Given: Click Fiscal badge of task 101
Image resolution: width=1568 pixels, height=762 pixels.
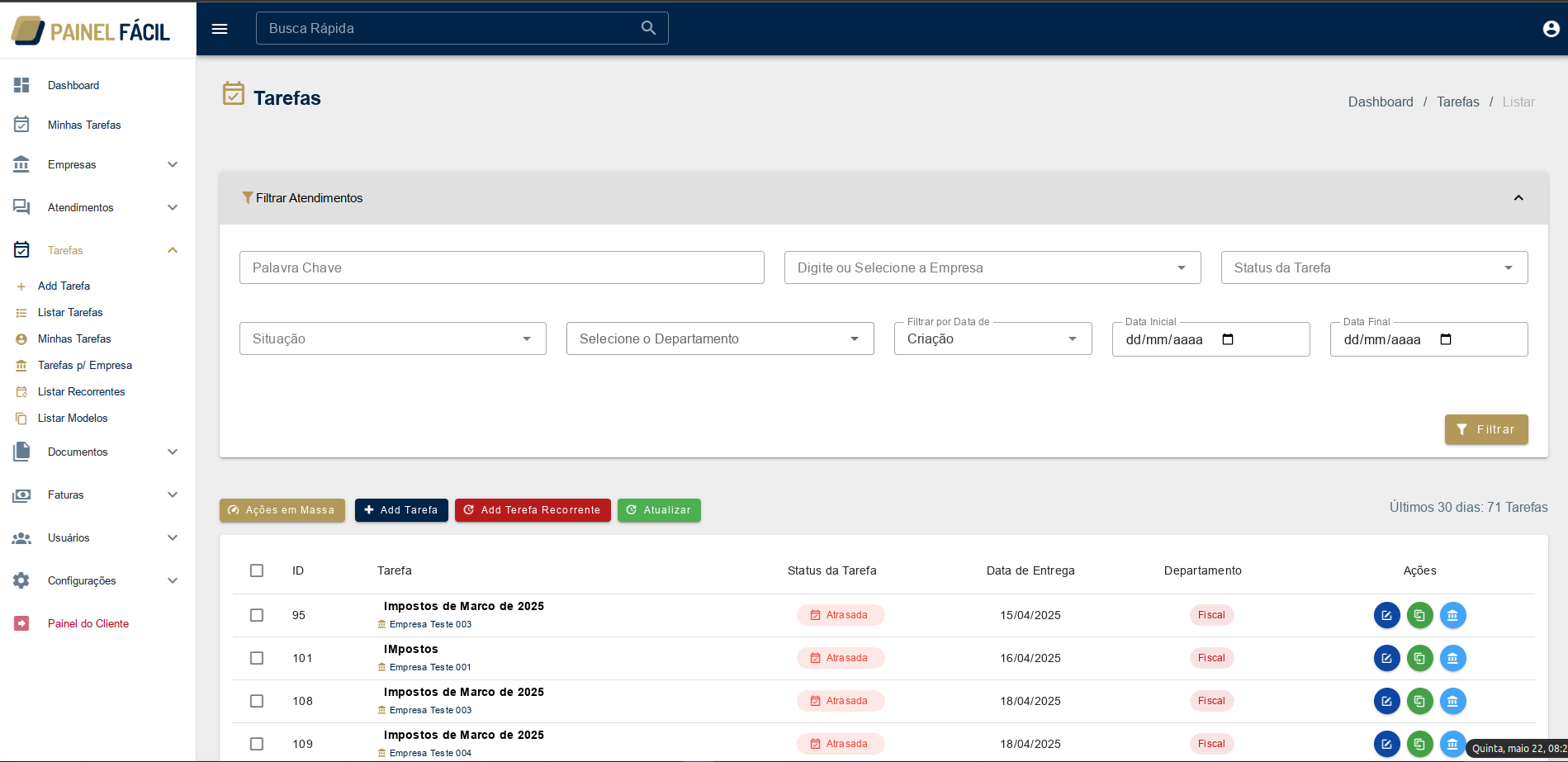Looking at the screenshot, I should pos(1211,658).
